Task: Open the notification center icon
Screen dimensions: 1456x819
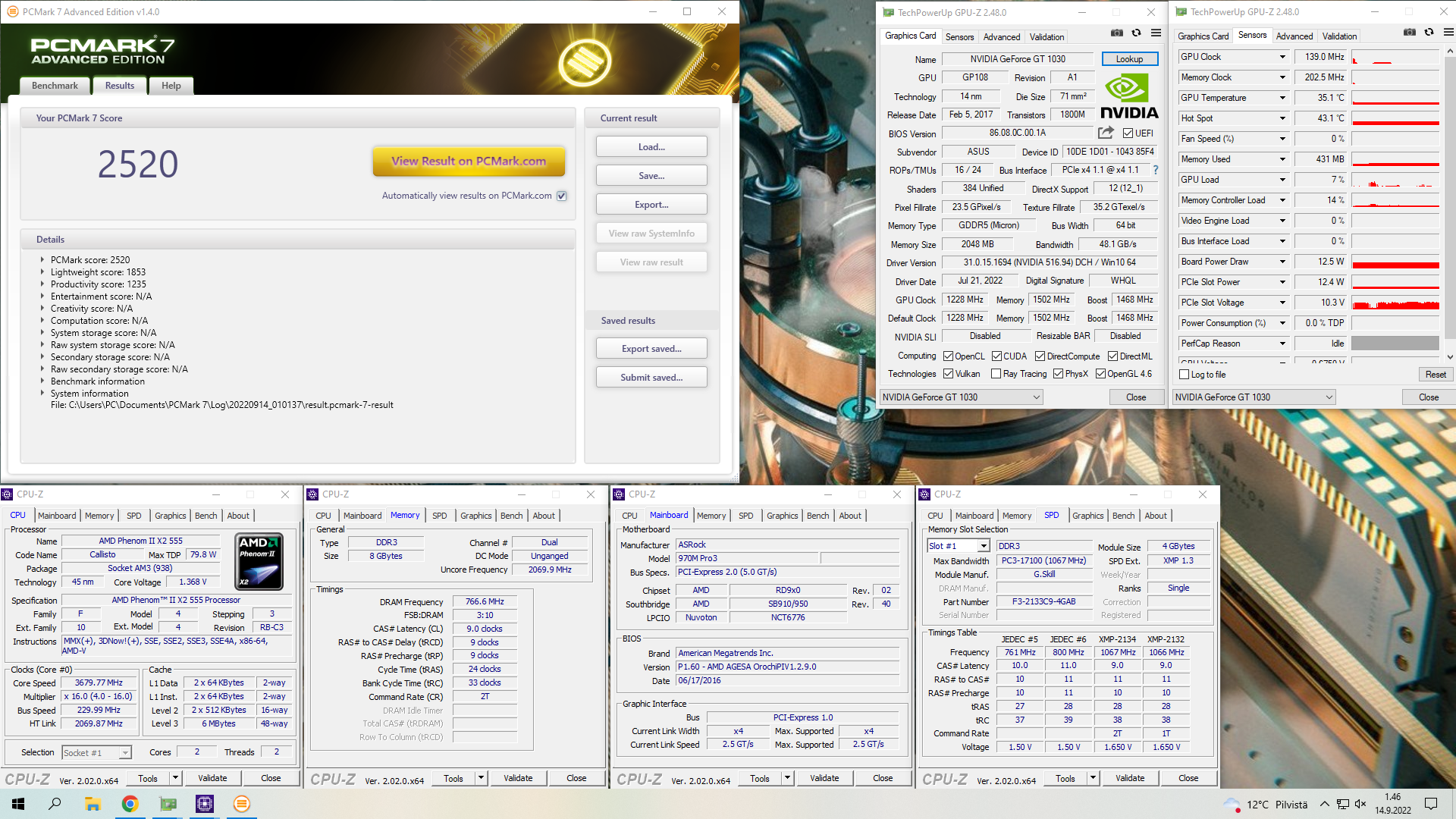Action: coord(1431,804)
